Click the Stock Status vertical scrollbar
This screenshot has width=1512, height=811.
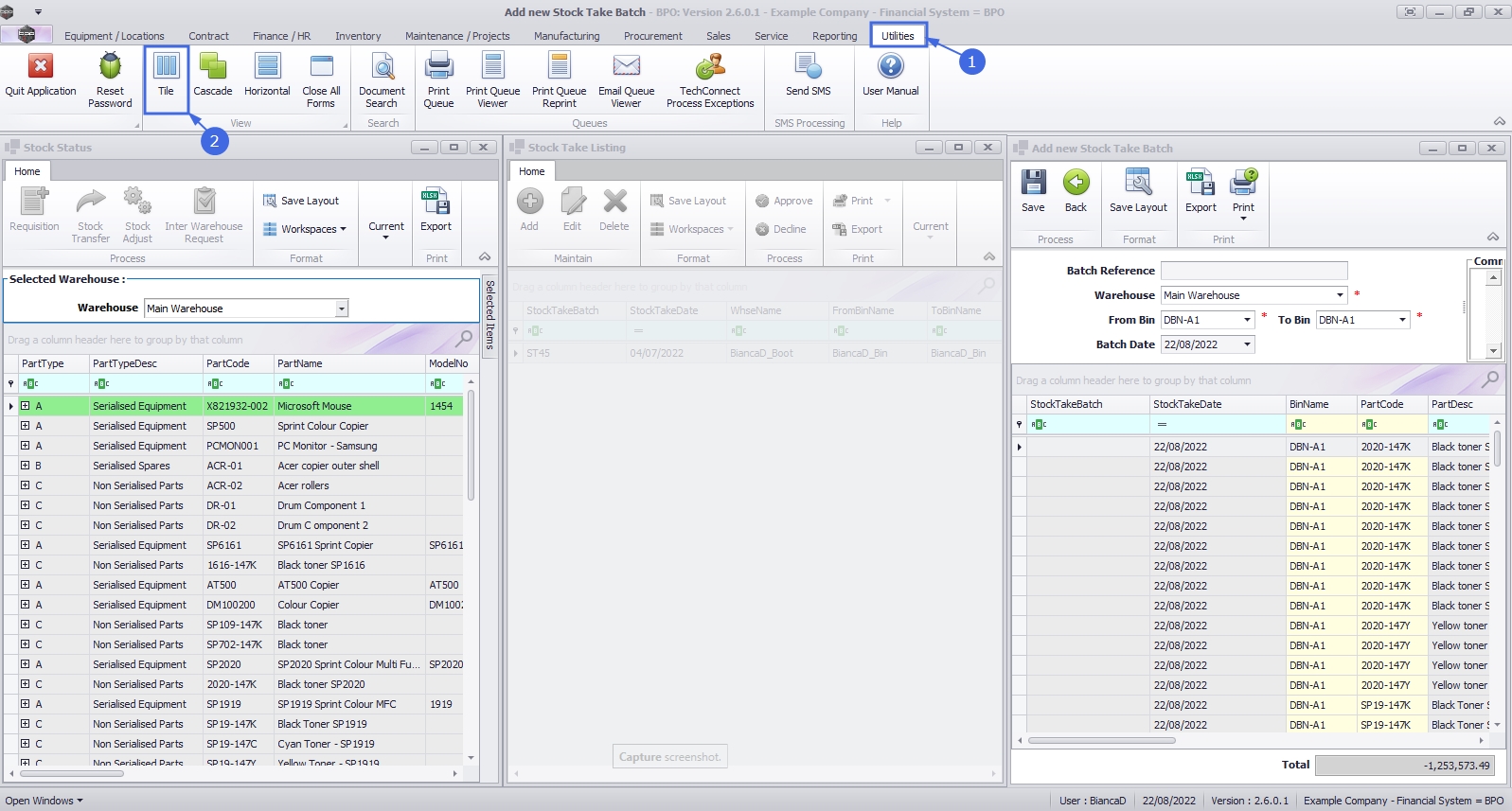click(471, 445)
